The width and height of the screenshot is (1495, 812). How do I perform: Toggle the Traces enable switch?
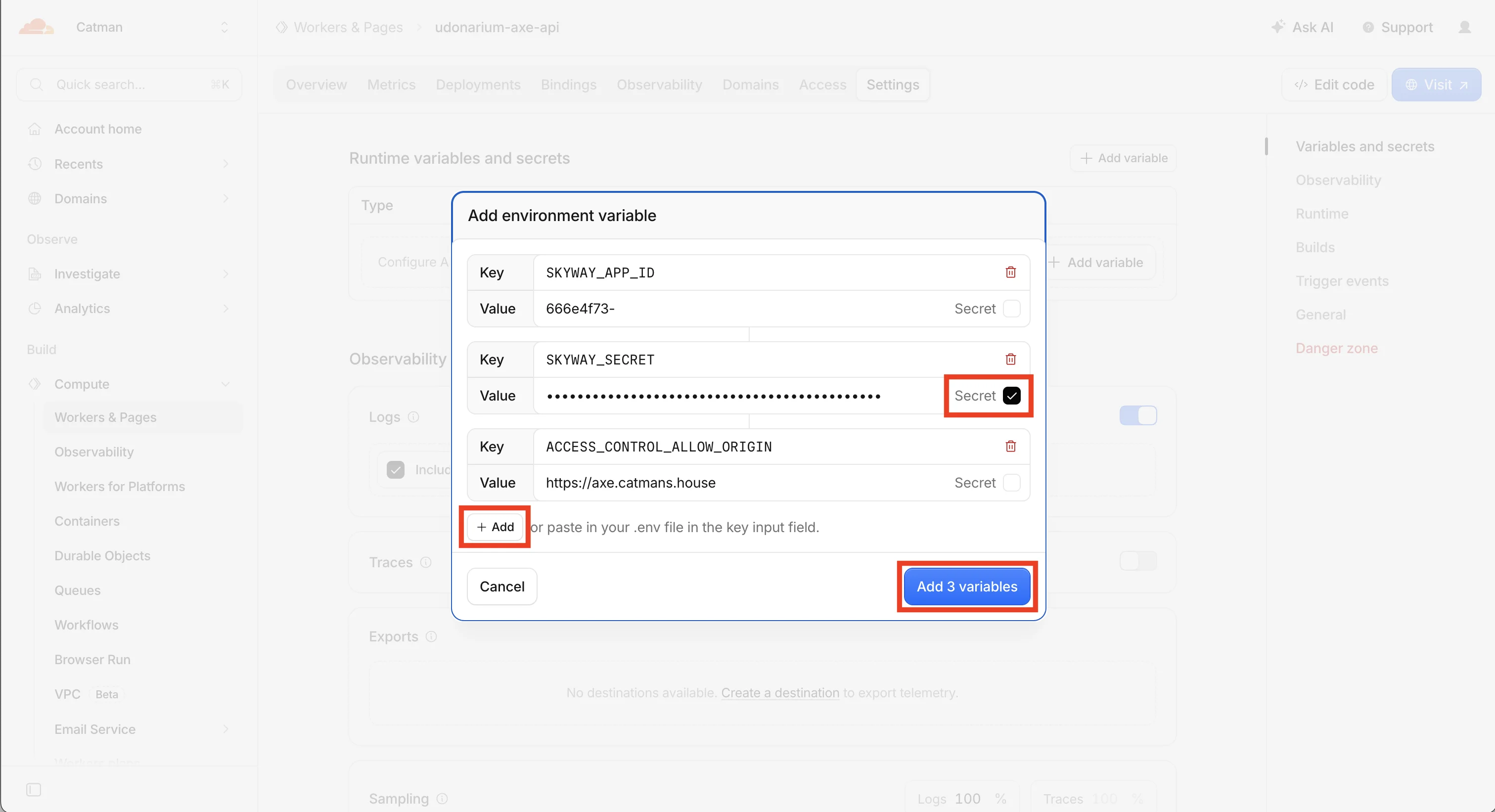point(1138,561)
